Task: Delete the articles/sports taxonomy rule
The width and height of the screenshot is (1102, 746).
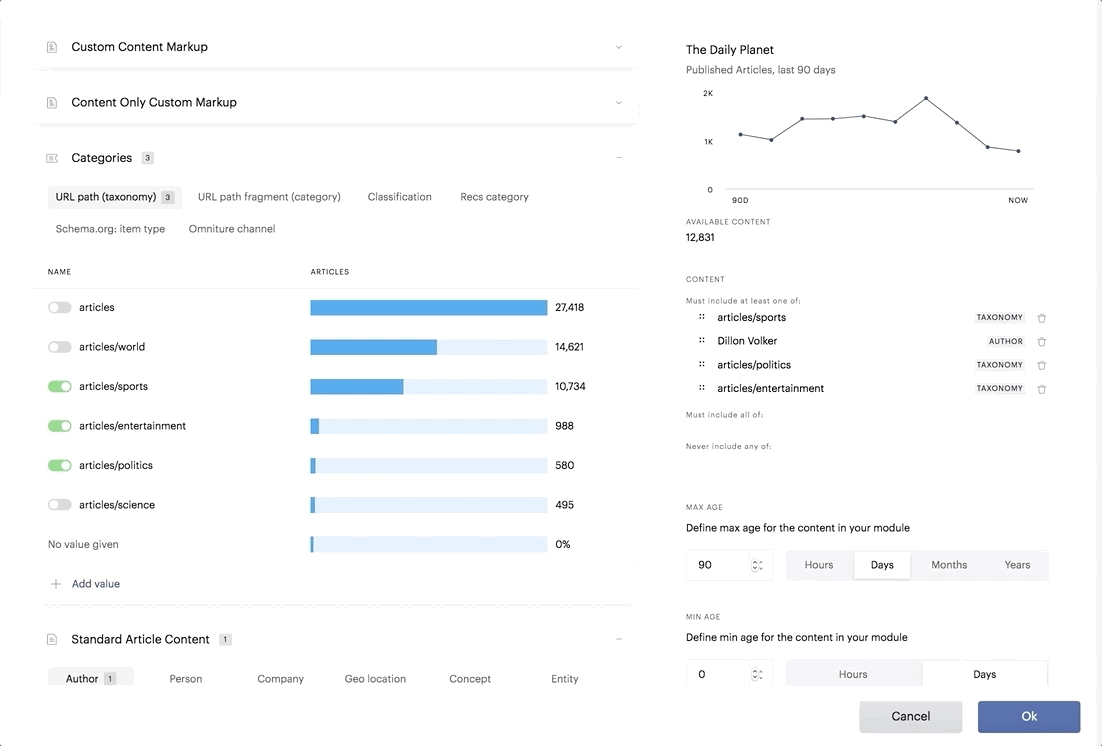Action: (1042, 318)
